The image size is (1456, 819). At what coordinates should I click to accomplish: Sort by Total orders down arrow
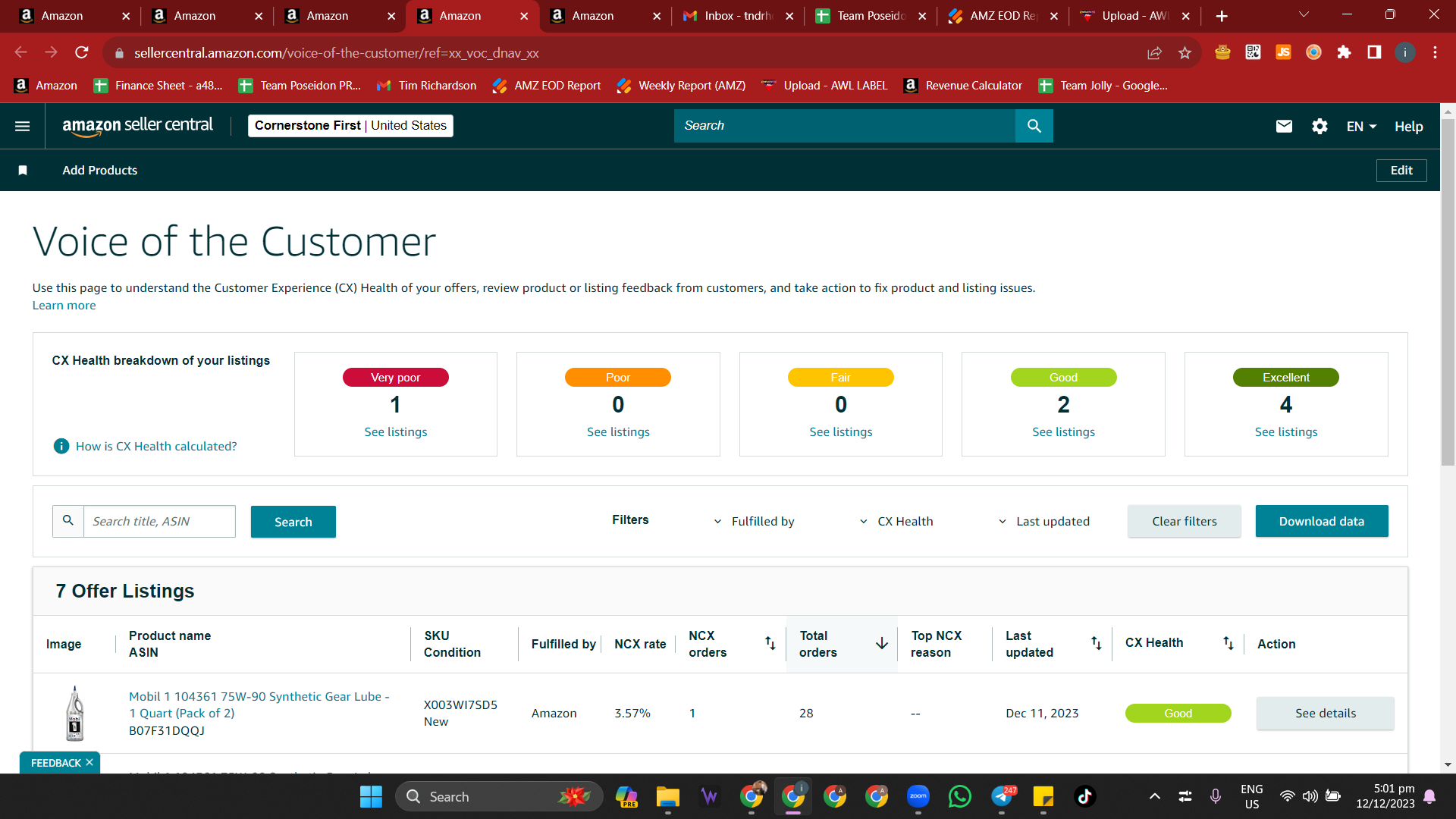(x=882, y=643)
